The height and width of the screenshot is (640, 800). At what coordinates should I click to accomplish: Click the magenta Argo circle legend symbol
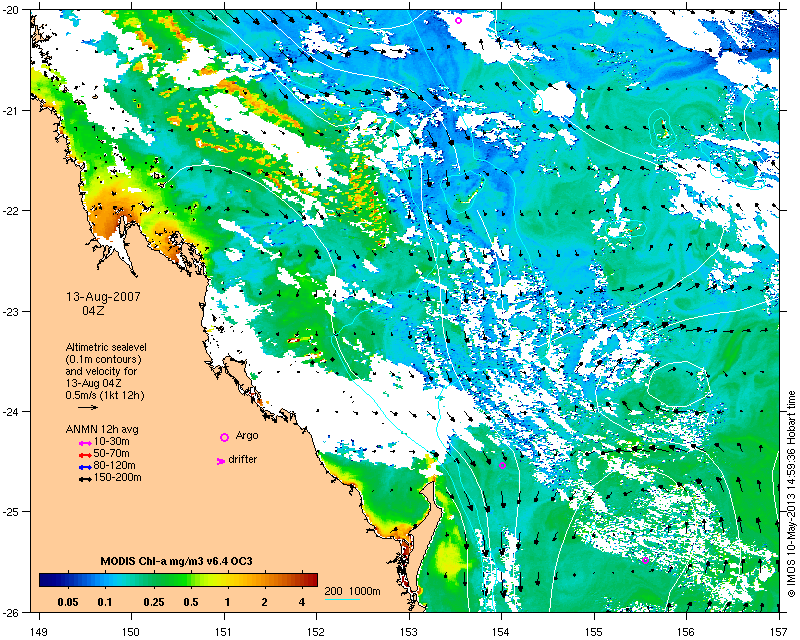224,437
